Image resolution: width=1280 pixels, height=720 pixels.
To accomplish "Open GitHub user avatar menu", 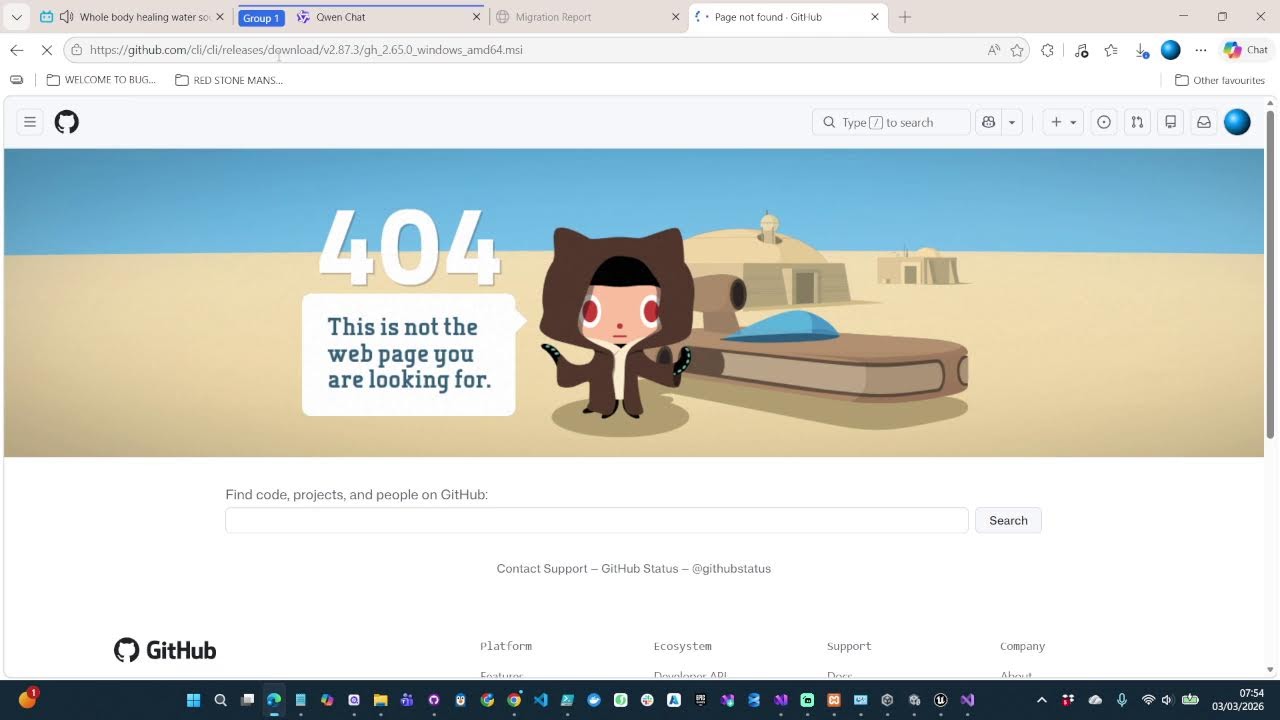I will coord(1237,122).
